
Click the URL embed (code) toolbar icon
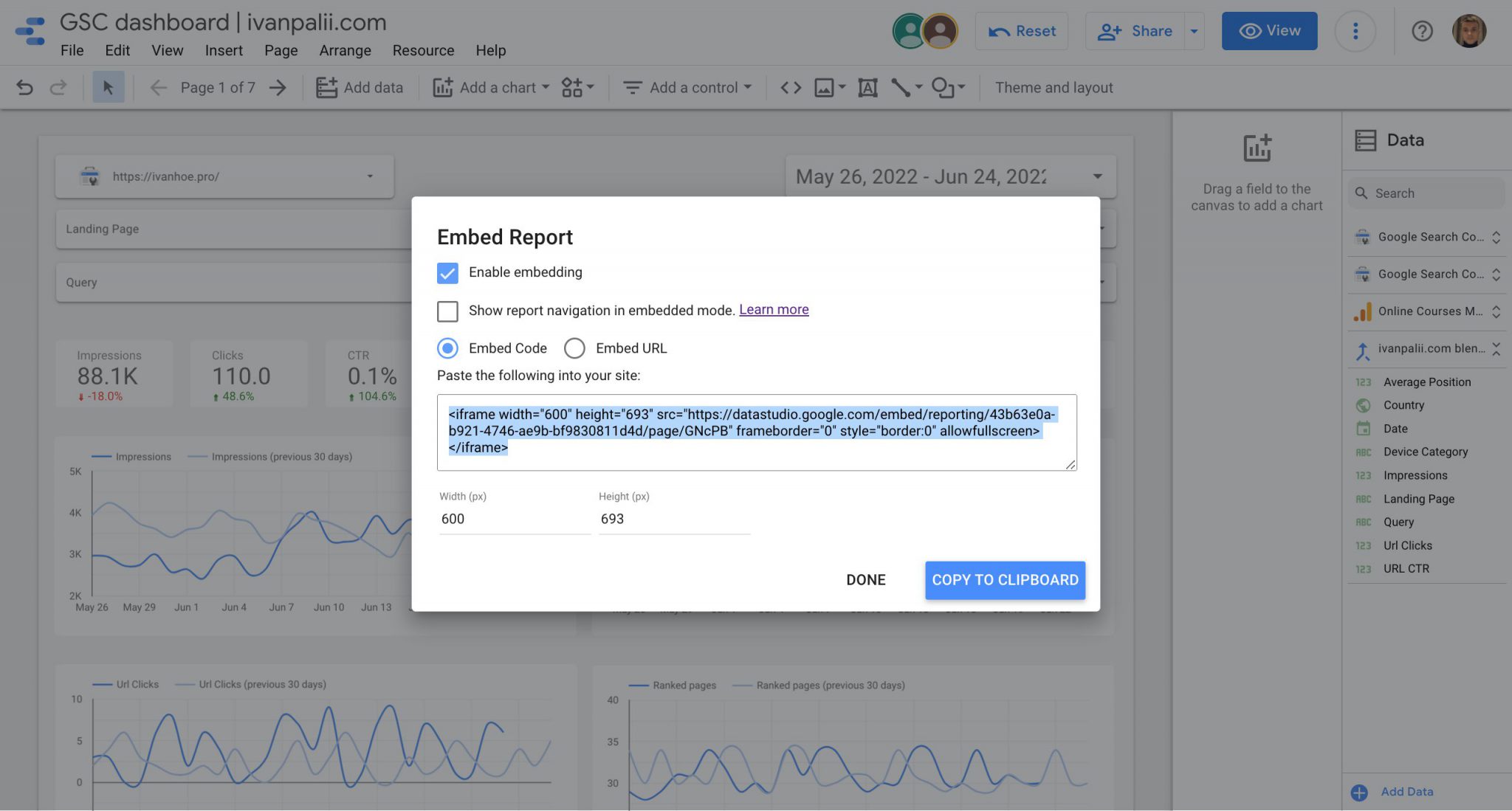point(790,87)
